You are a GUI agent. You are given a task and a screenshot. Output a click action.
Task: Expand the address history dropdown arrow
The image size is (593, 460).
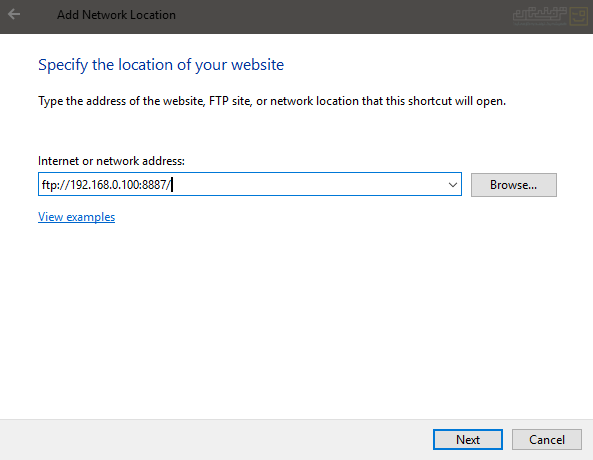pos(452,185)
